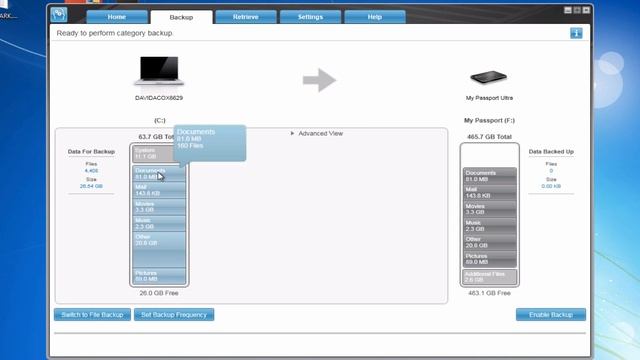Close the WD SmartWare window
Screen dimensions: 640x360
click(586, 10)
